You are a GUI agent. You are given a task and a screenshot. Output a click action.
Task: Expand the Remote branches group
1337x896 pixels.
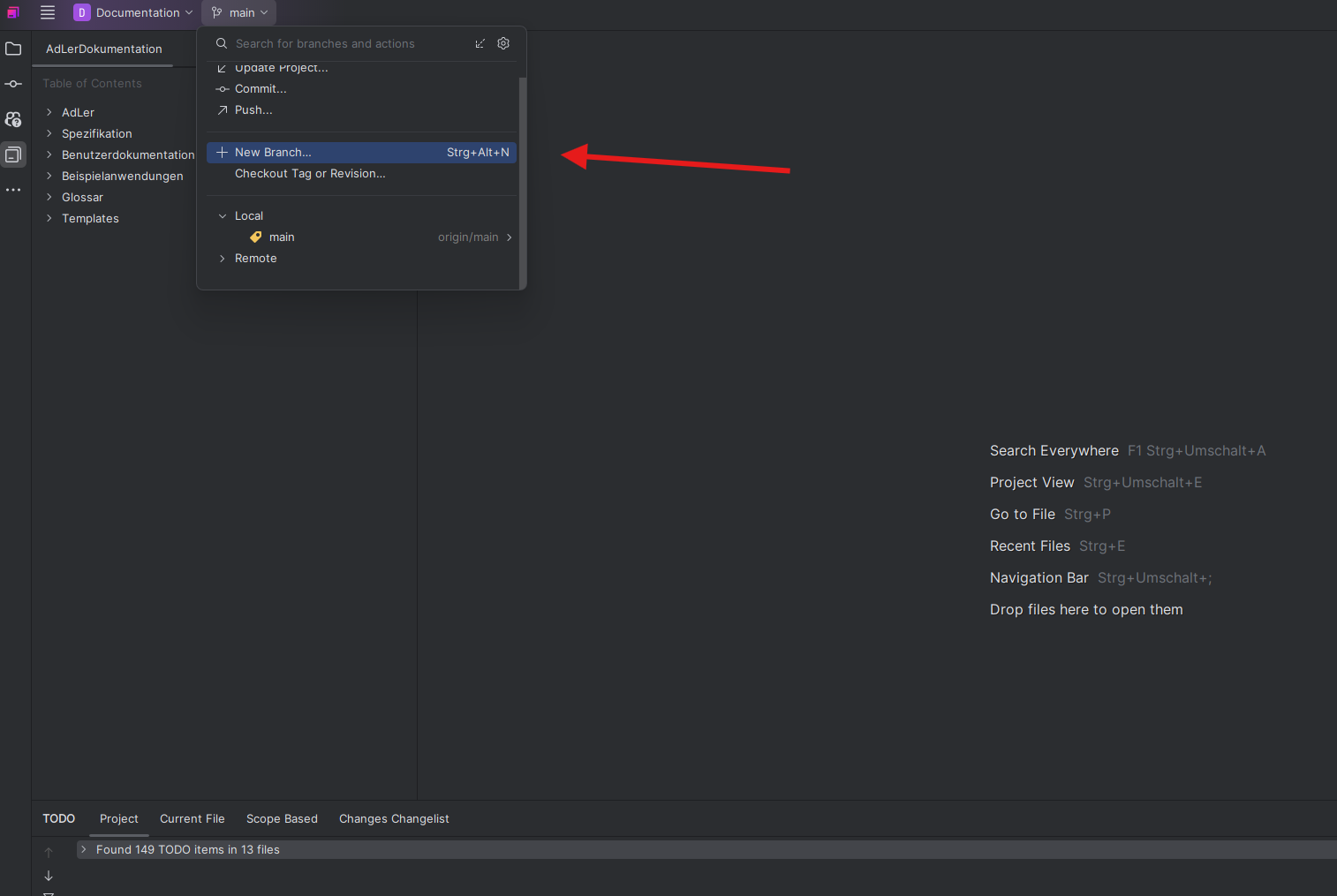223,259
